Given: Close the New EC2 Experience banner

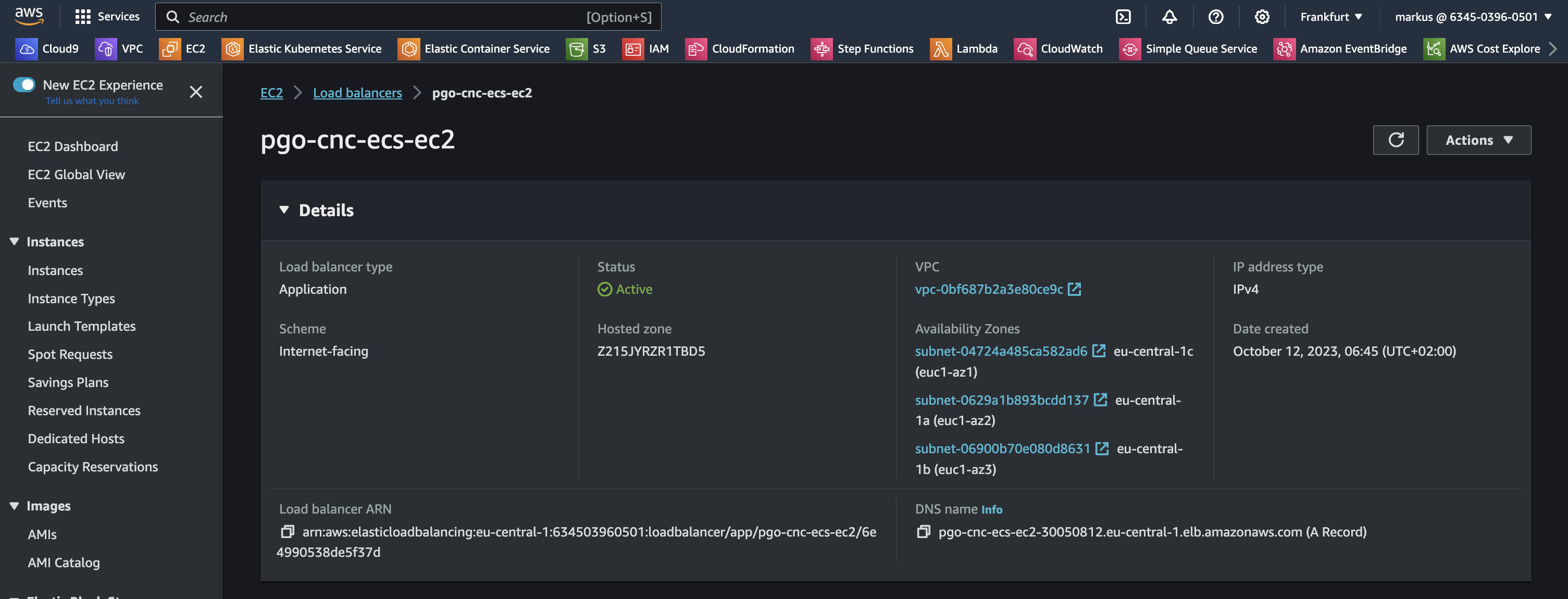Looking at the screenshot, I should pos(196,92).
